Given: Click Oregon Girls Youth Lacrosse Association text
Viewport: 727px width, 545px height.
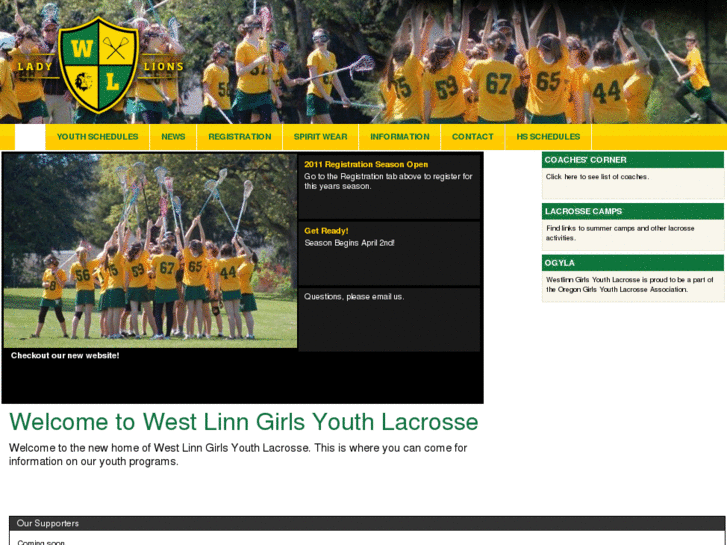Looking at the screenshot, I should [629, 284].
